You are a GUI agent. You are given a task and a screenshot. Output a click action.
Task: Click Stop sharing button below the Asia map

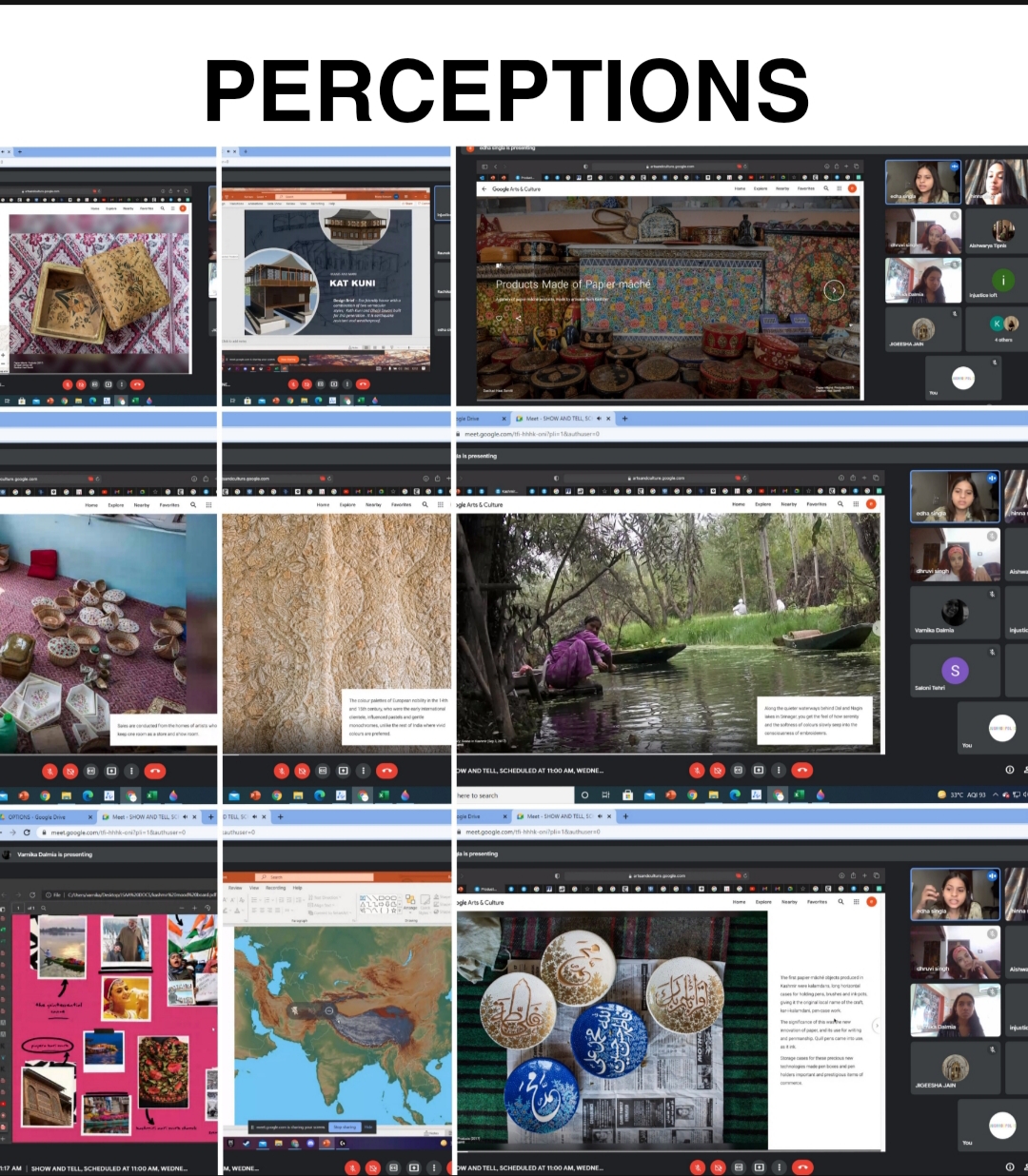click(344, 1127)
